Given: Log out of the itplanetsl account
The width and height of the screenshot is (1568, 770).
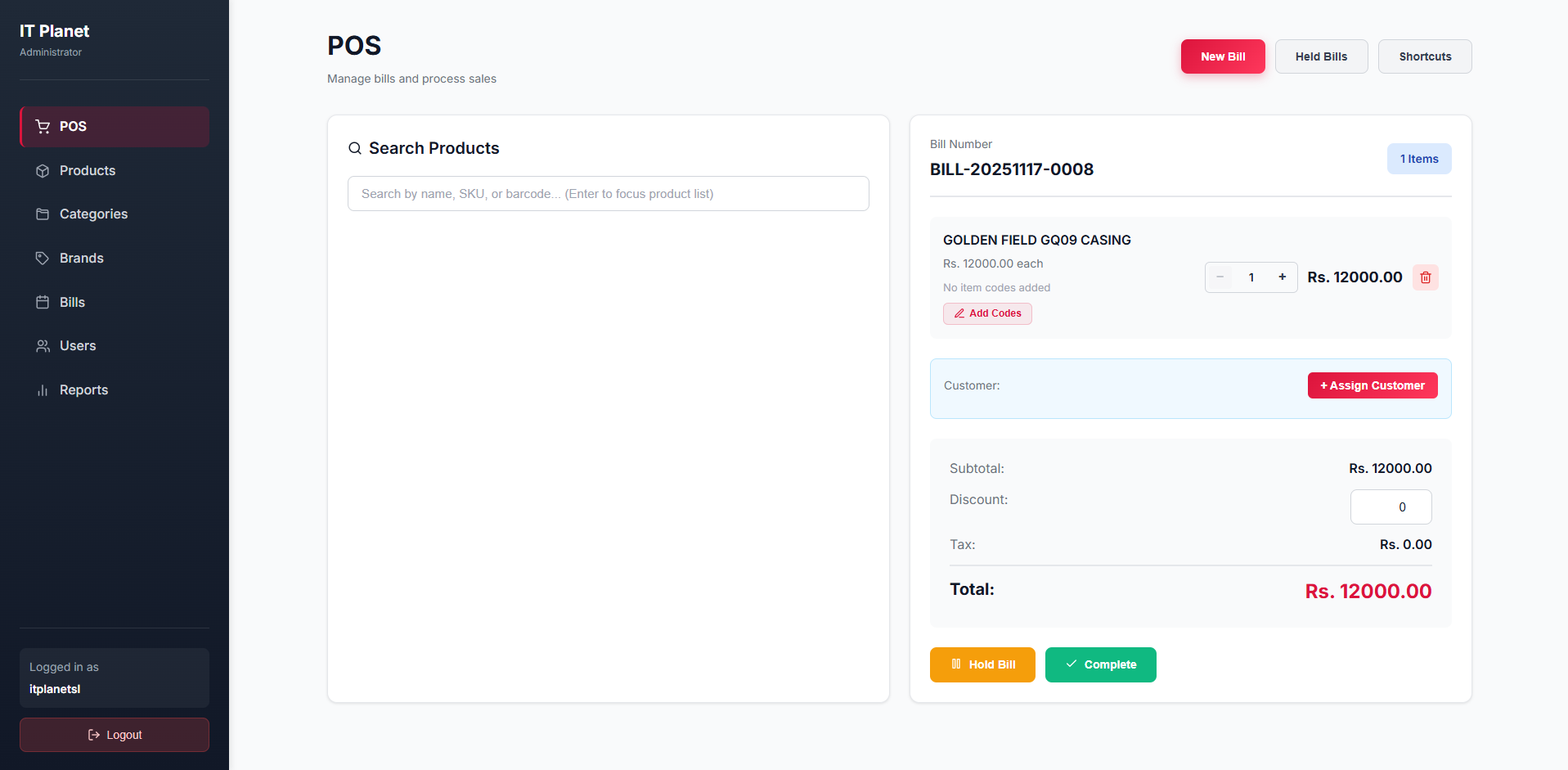Looking at the screenshot, I should pos(115,735).
